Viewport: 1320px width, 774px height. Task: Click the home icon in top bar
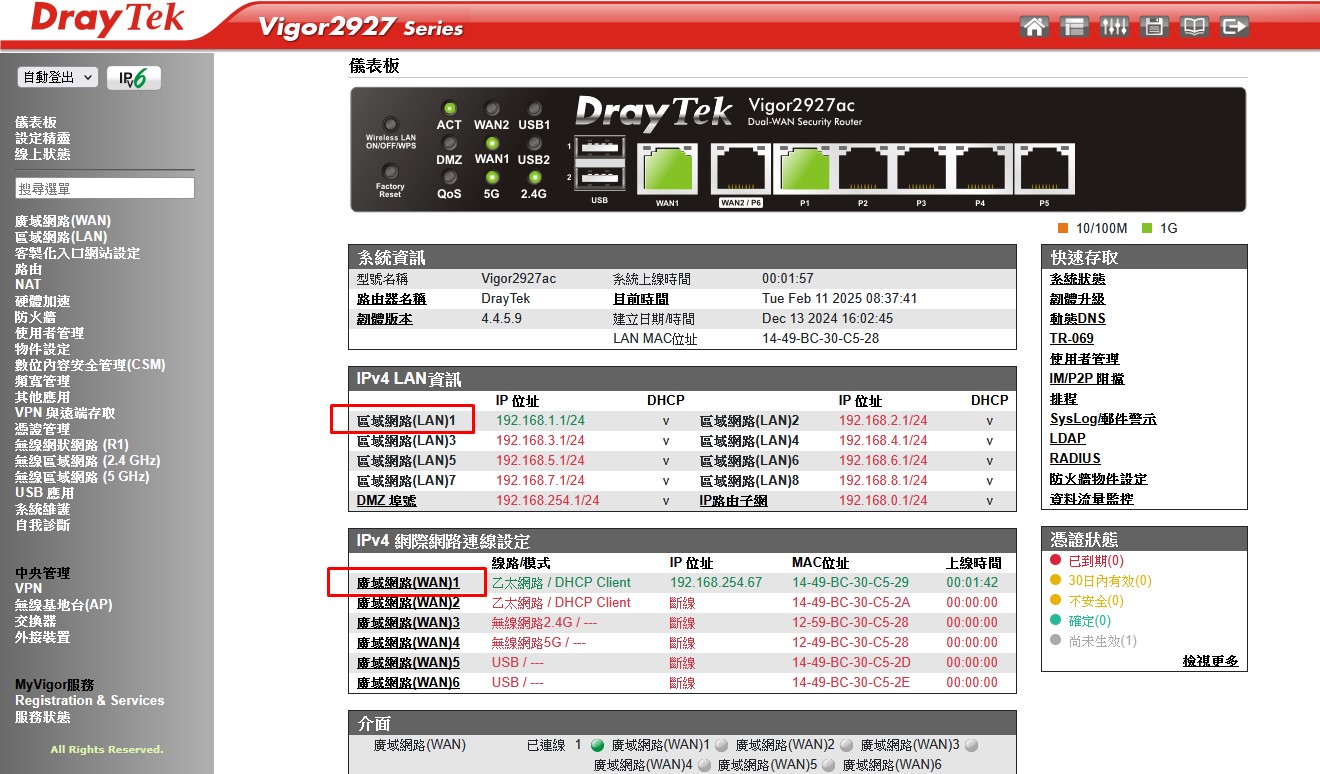click(1035, 27)
